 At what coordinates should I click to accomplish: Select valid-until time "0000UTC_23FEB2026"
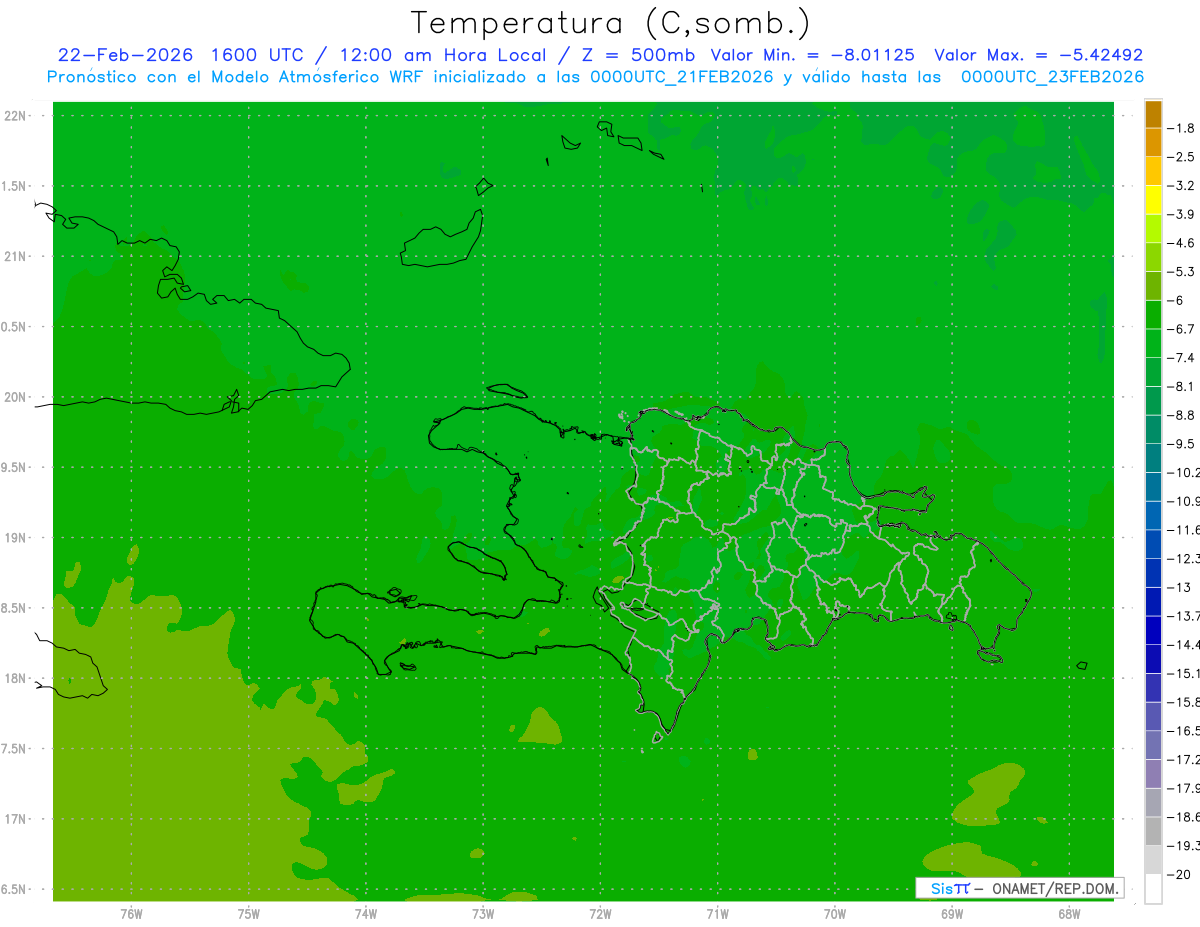pyautogui.click(x=1052, y=77)
